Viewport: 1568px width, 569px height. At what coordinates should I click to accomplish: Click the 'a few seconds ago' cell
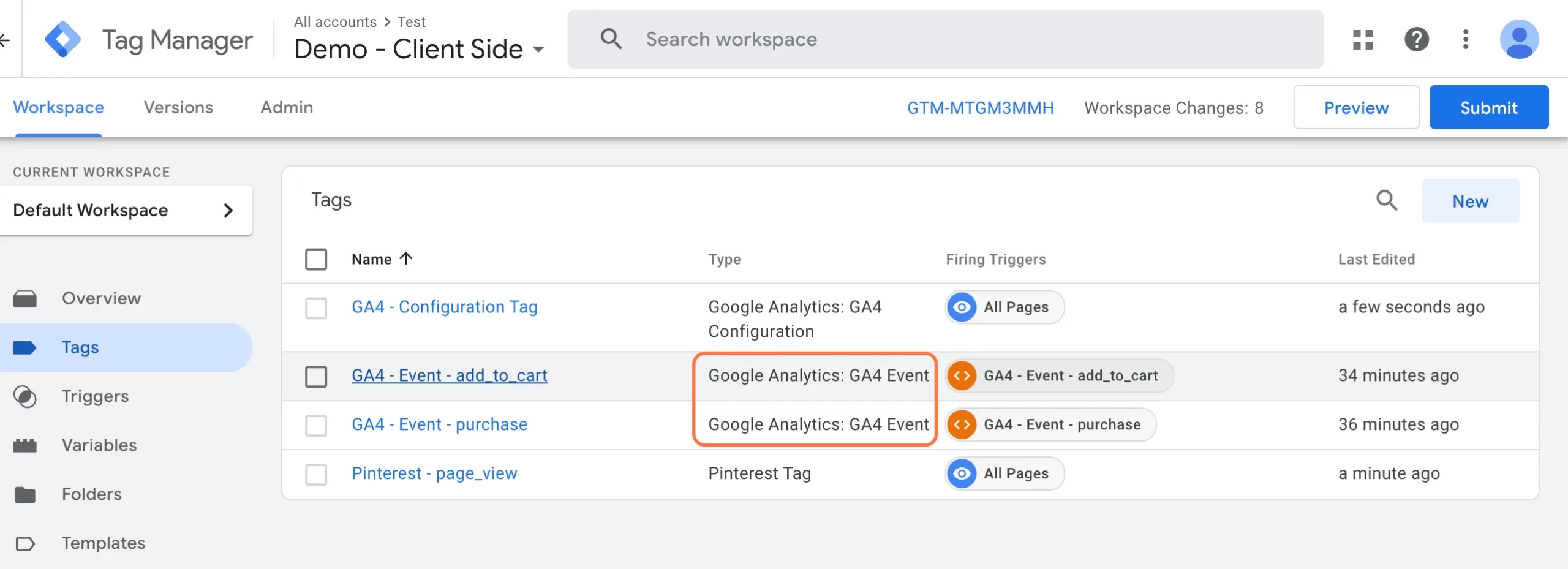pyautogui.click(x=1411, y=307)
